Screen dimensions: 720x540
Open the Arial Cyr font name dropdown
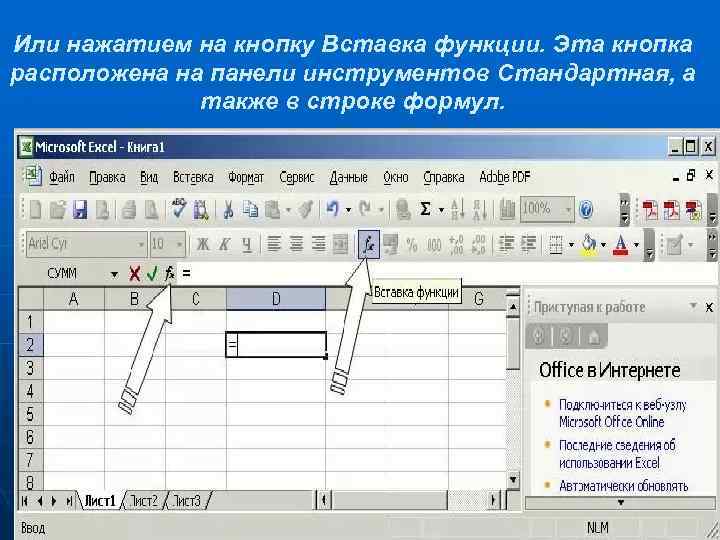coord(141,244)
